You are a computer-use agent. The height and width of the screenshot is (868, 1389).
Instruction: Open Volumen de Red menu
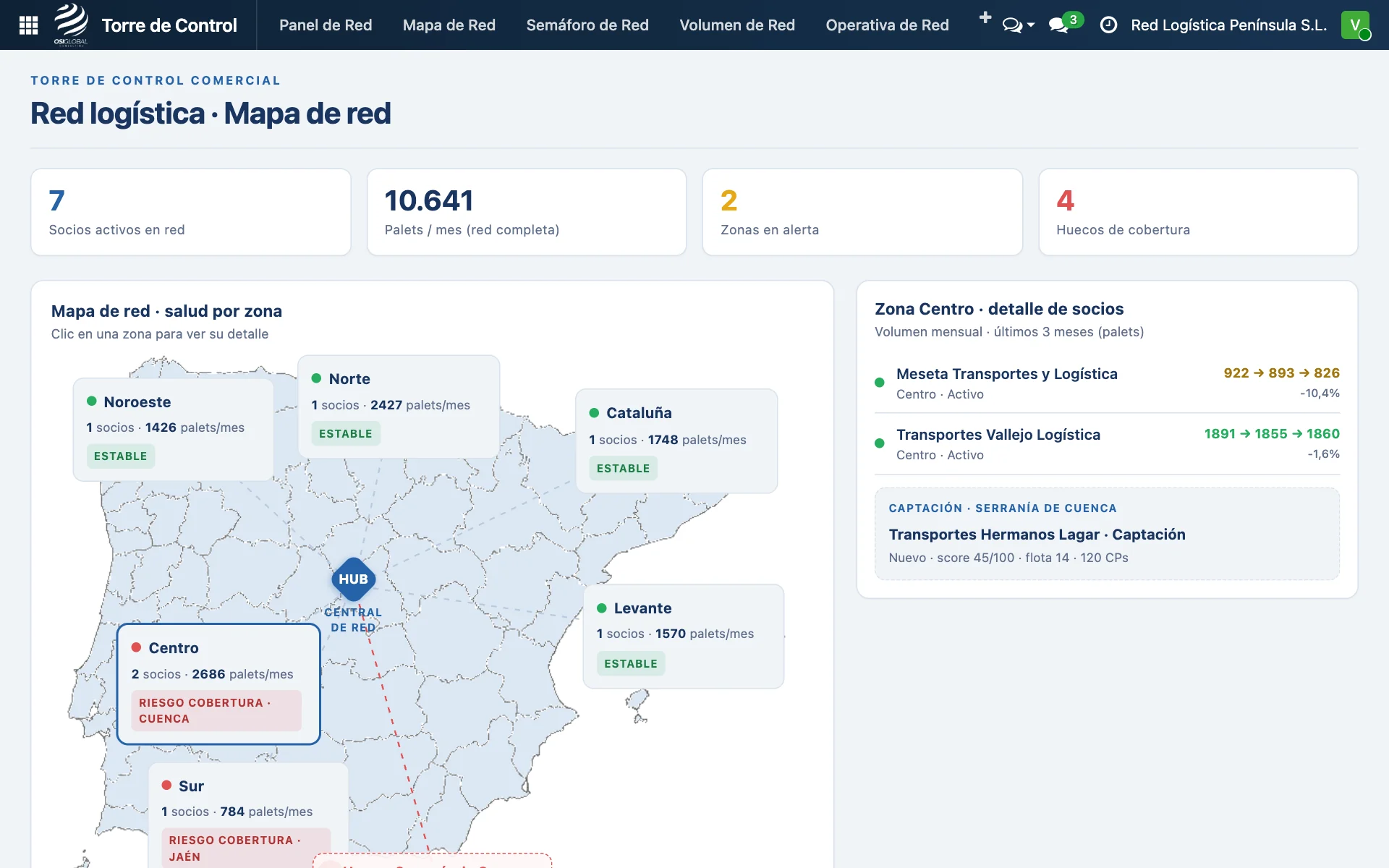click(x=737, y=25)
